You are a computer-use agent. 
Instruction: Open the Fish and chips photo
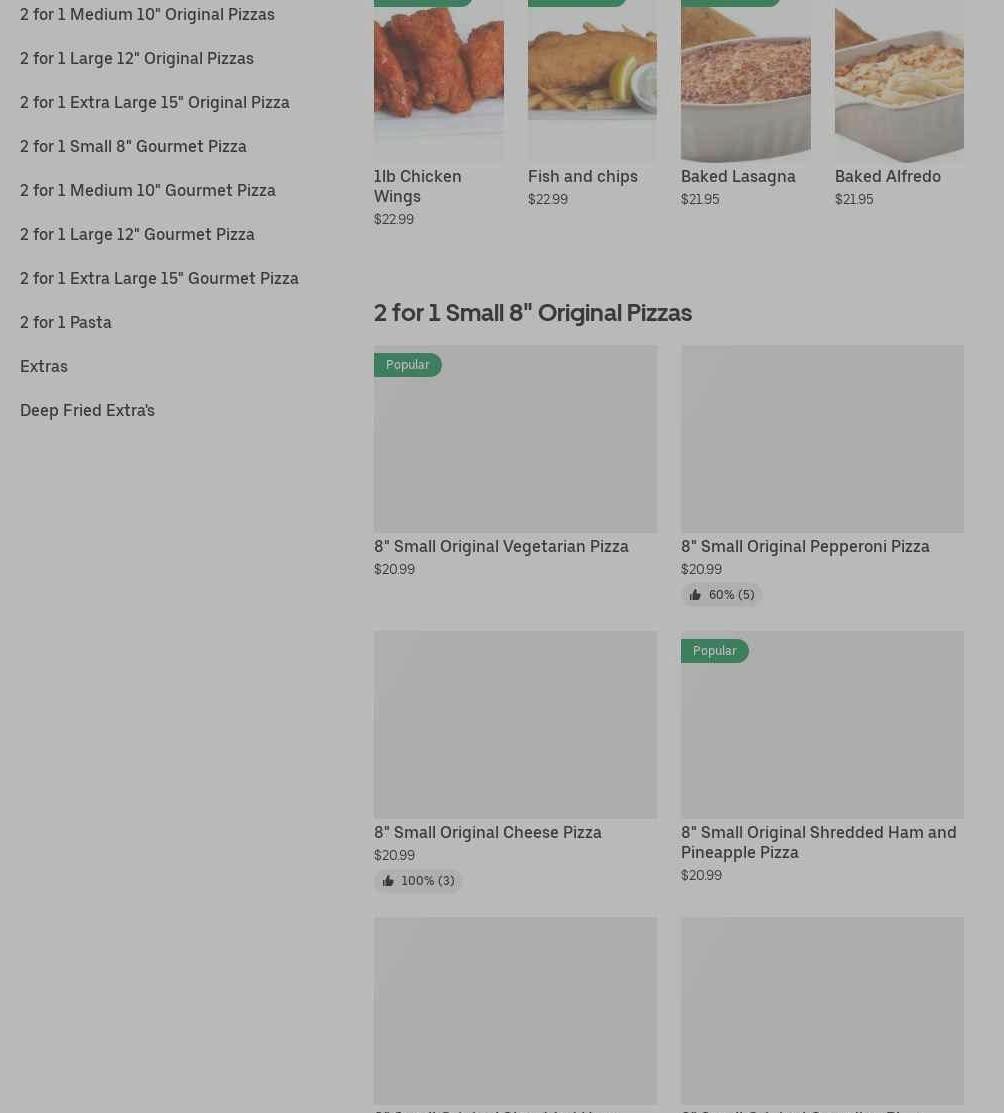pyautogui.click(x=592, y=80)
